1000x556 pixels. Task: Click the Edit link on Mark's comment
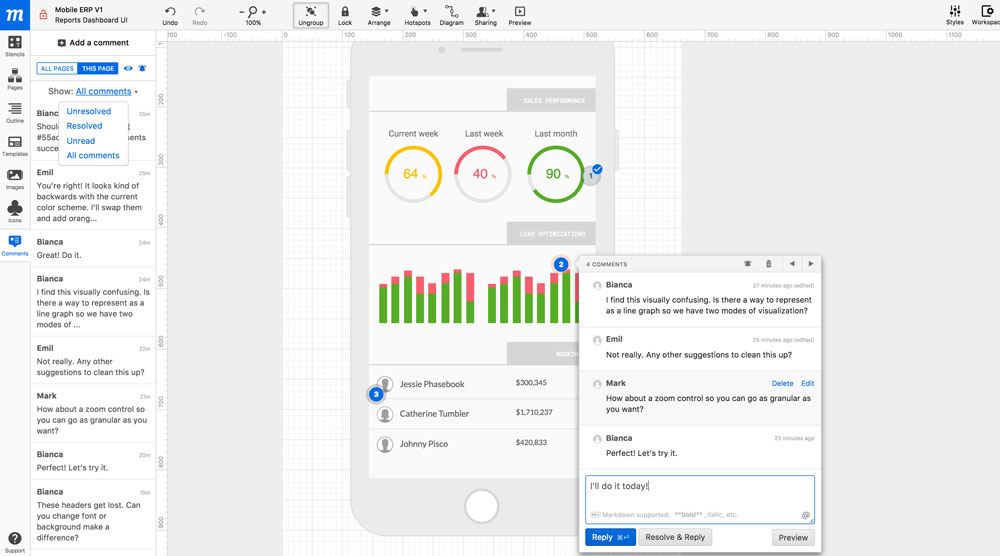pos(807,383)
